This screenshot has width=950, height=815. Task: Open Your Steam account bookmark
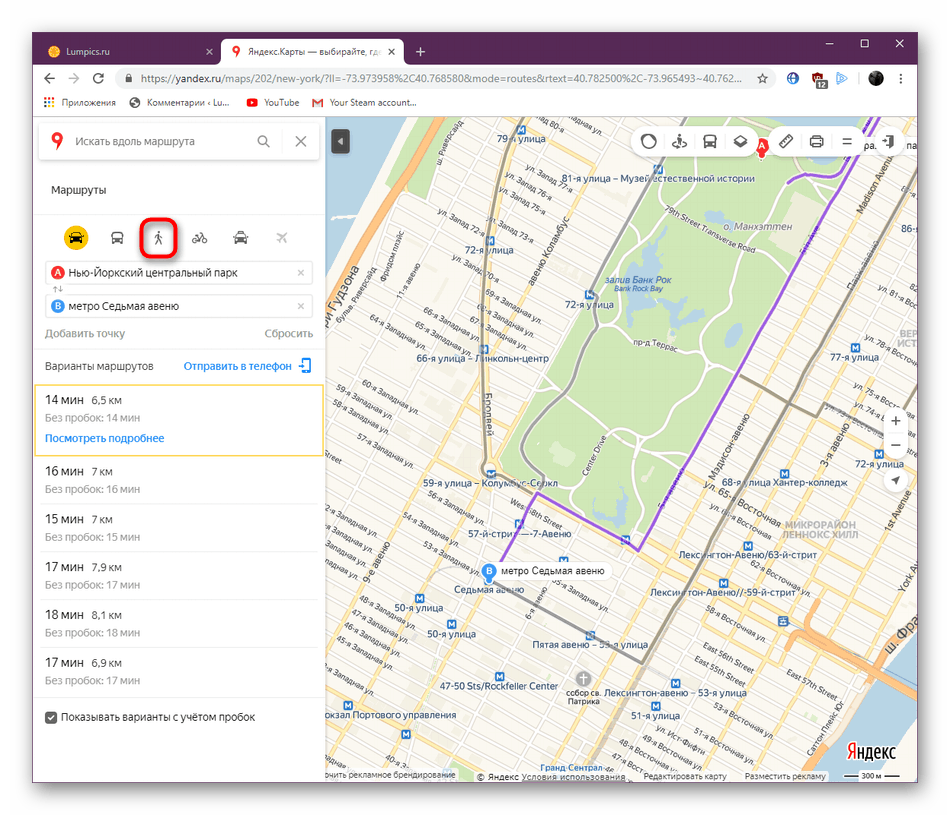pyautogui.click(x=364, y=102)
